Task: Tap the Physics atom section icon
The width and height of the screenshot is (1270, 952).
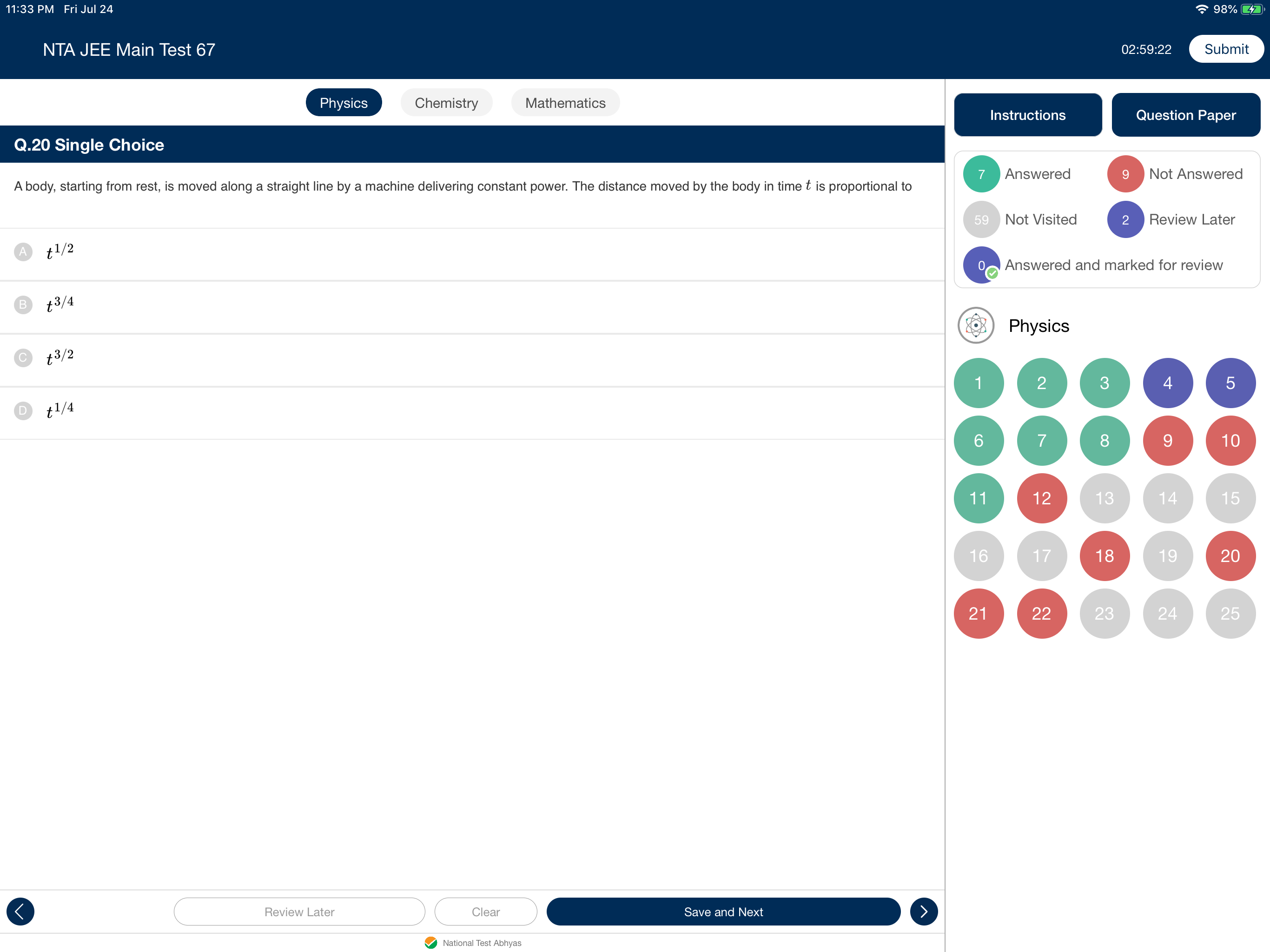Action: (975, 325)
